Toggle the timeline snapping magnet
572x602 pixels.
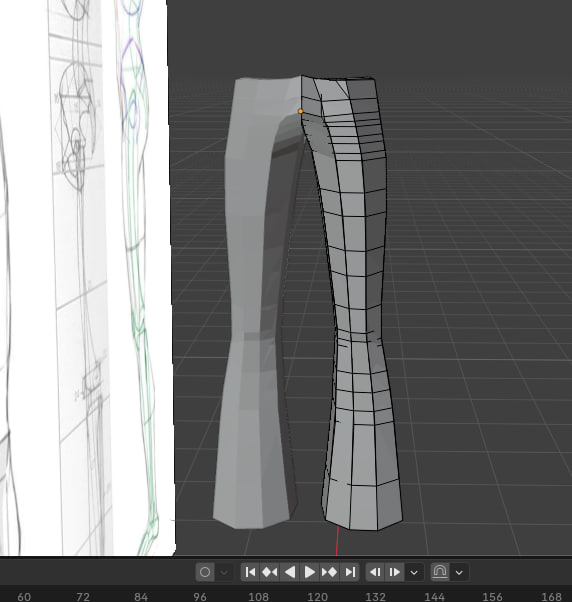click(440, 572)
